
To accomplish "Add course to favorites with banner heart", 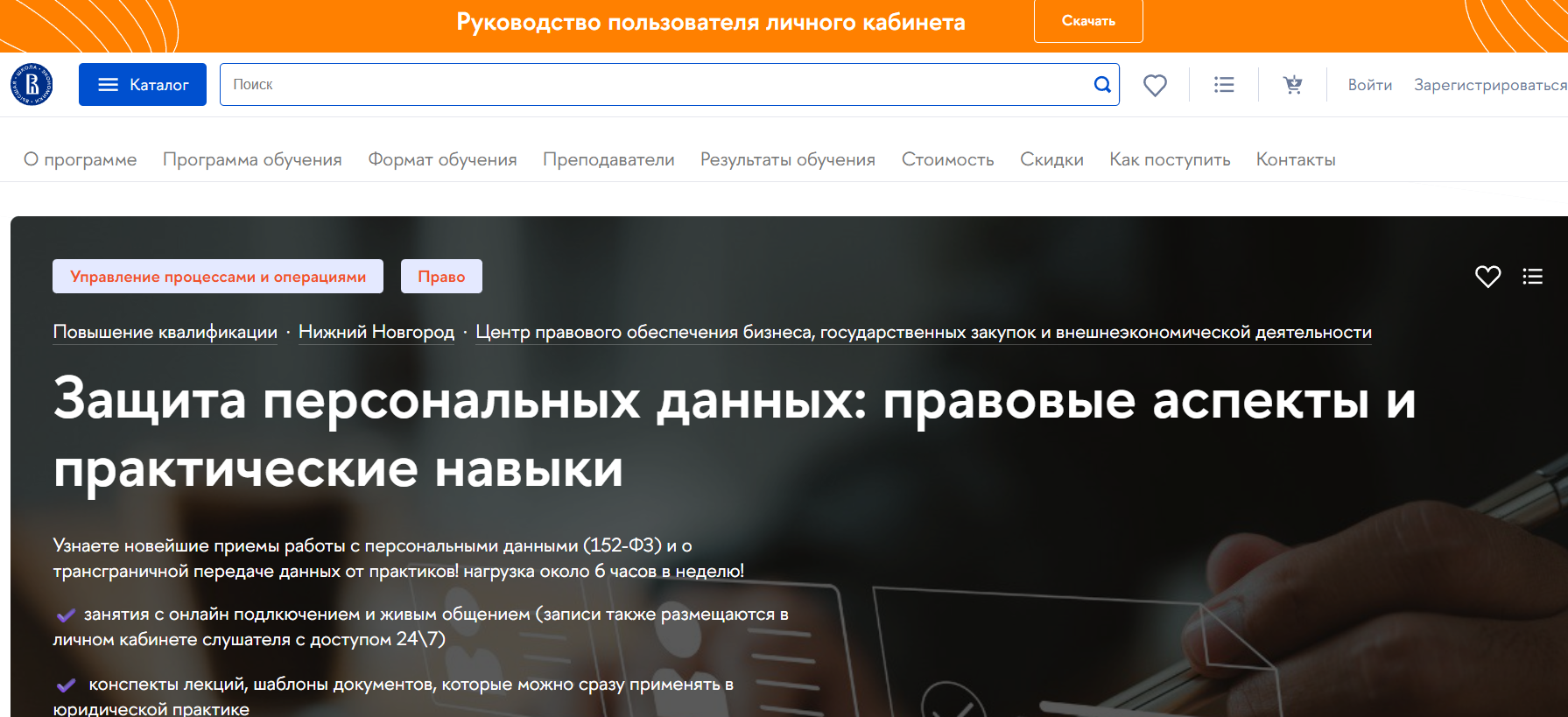I will click(1487, 277).
